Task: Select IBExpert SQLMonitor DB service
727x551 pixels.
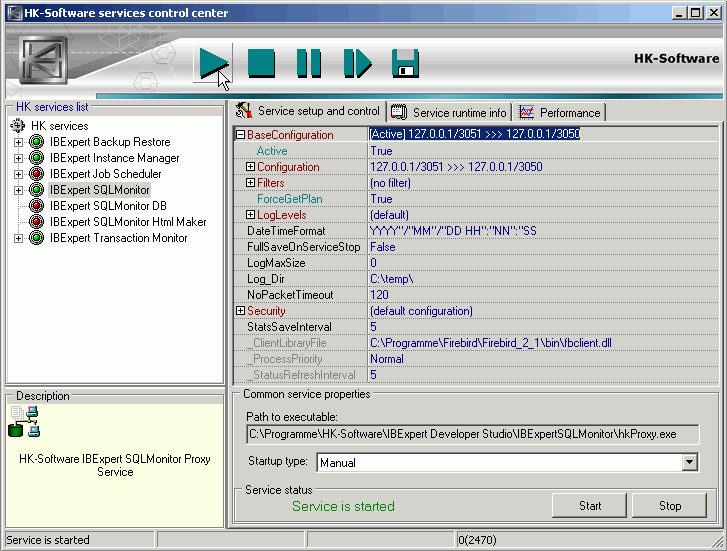Action: click(x=108, y=206)
